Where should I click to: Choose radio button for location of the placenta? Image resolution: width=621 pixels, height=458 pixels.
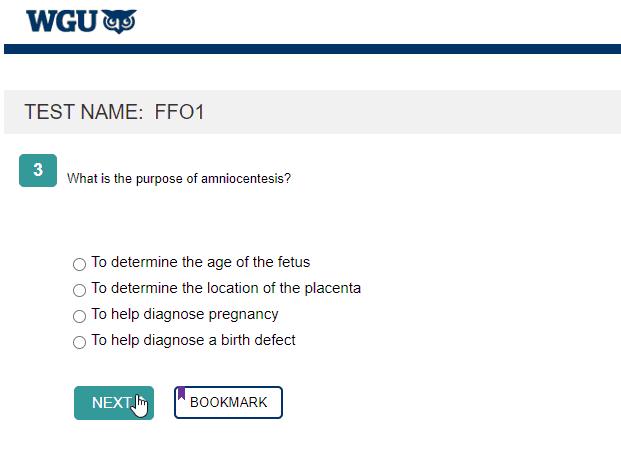79,290
